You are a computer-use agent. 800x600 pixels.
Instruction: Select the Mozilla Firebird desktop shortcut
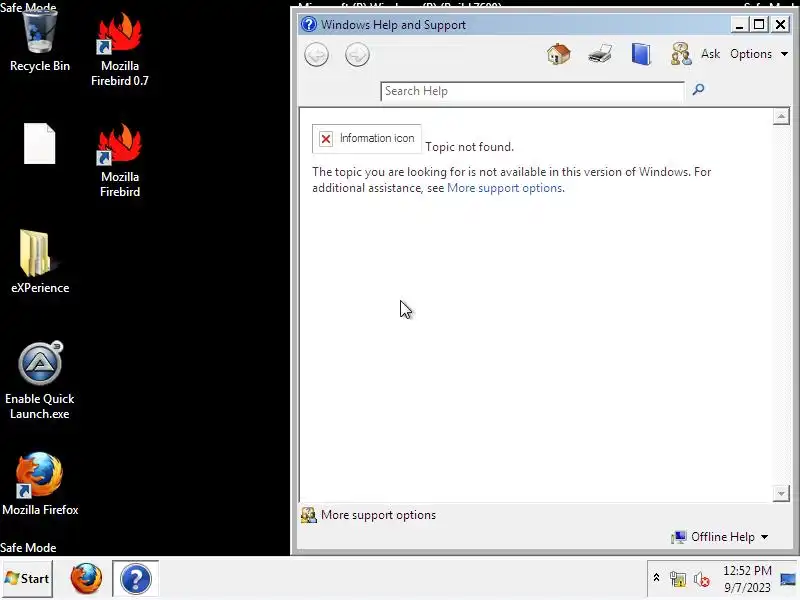click(119, 161)
